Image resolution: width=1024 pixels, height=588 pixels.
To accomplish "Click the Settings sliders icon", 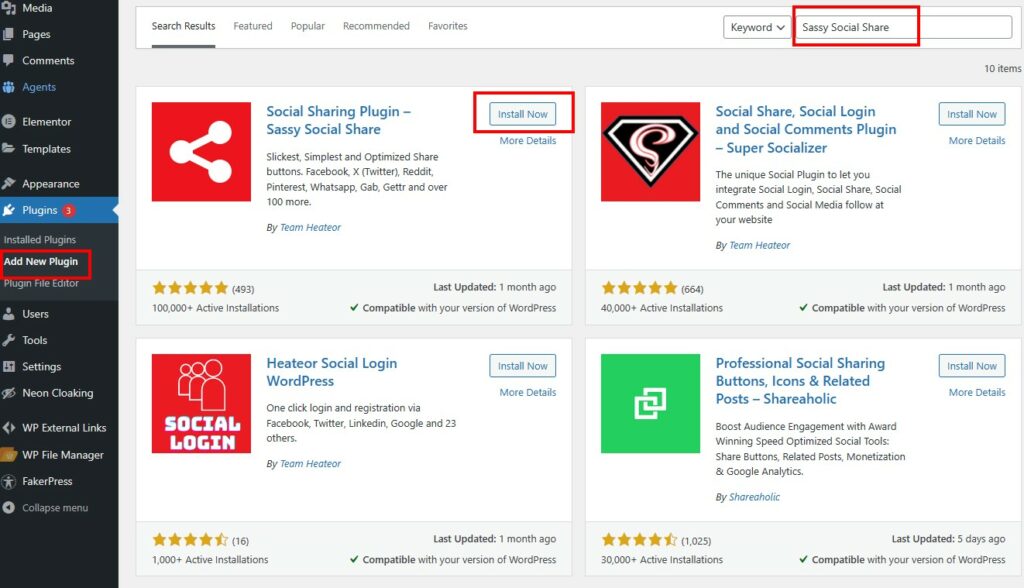I will click(8, 367).
